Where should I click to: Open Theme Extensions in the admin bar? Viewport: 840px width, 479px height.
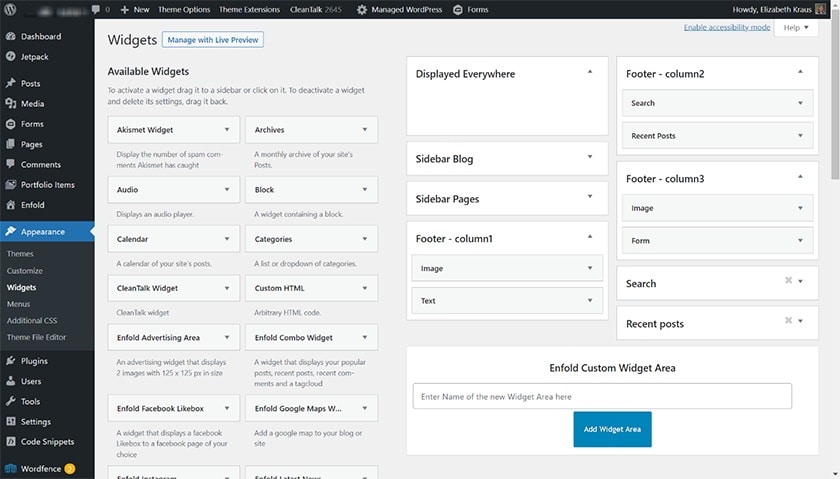[249, 9]
